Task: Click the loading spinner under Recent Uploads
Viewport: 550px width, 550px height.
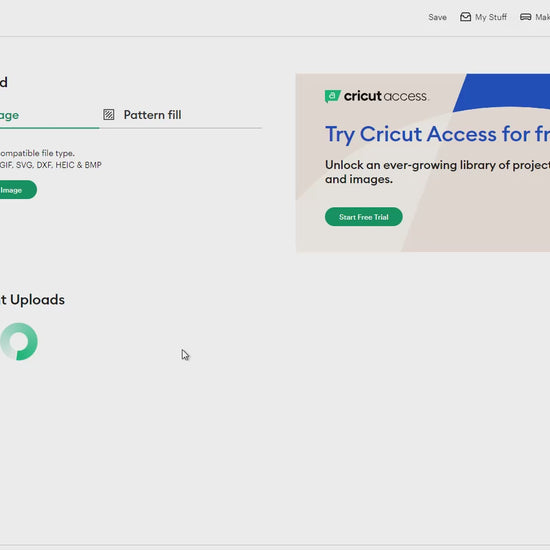Action: (19, 341)
